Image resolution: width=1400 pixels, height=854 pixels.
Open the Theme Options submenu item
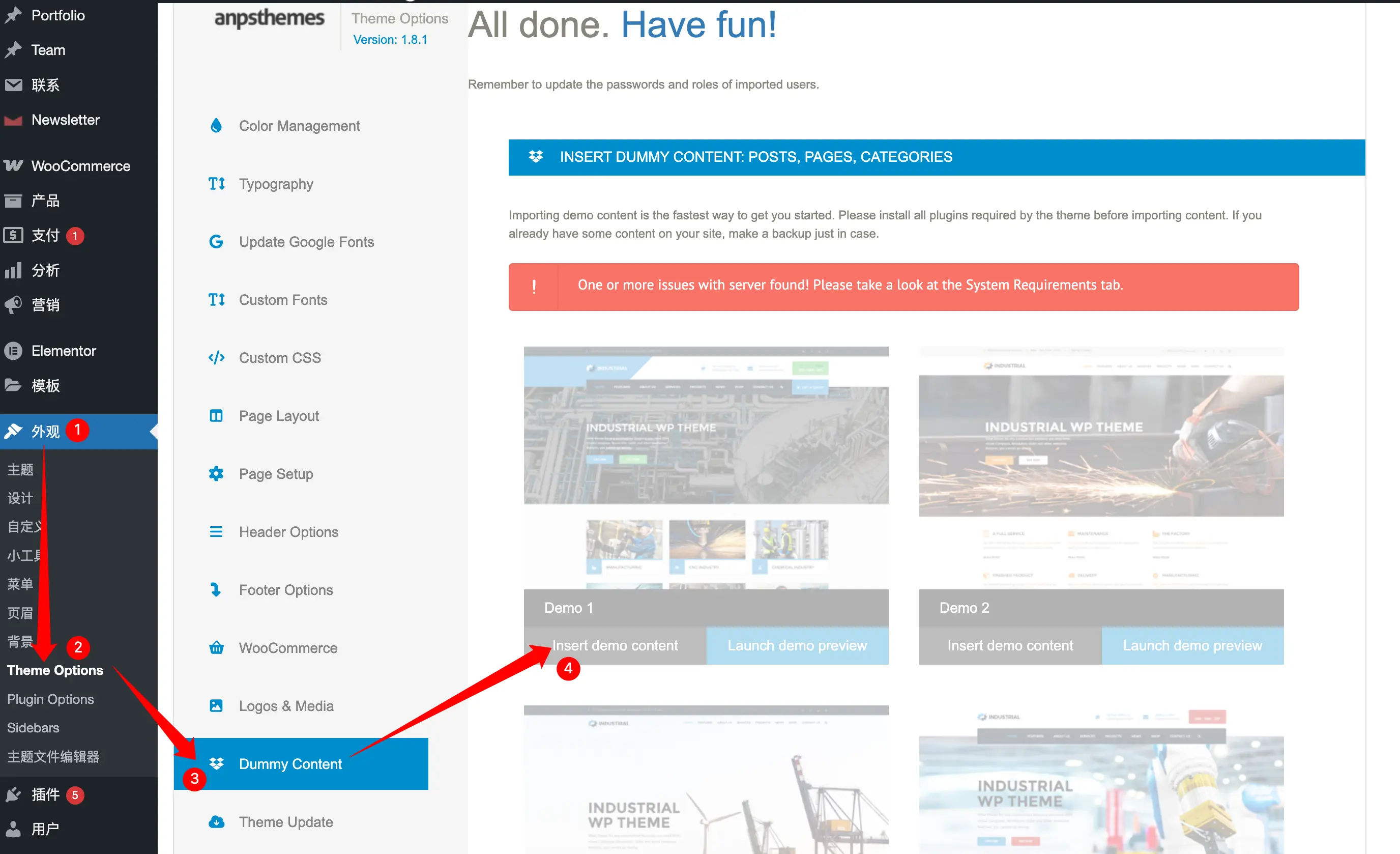pyautogui.click(x=55, y=670)
